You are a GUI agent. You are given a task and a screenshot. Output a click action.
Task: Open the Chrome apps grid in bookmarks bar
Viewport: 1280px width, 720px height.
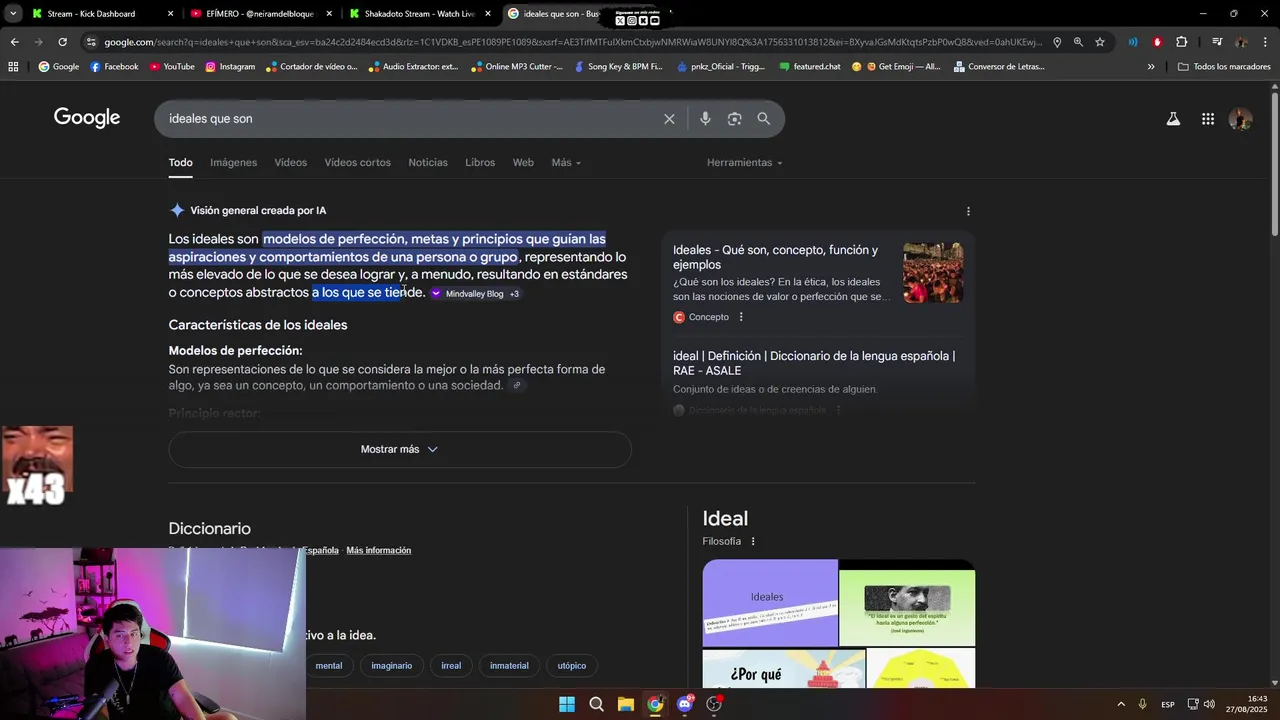[x=13, y=67]
